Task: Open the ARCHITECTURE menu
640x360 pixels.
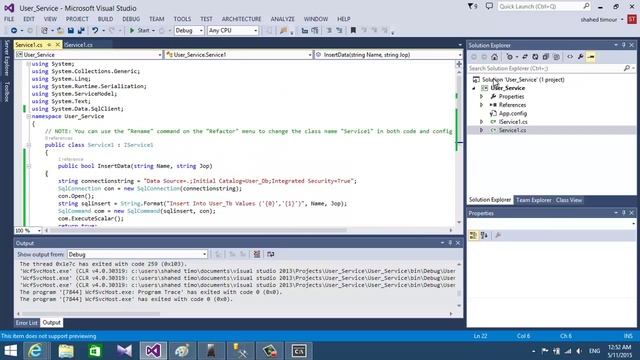Action: [242, 19]
